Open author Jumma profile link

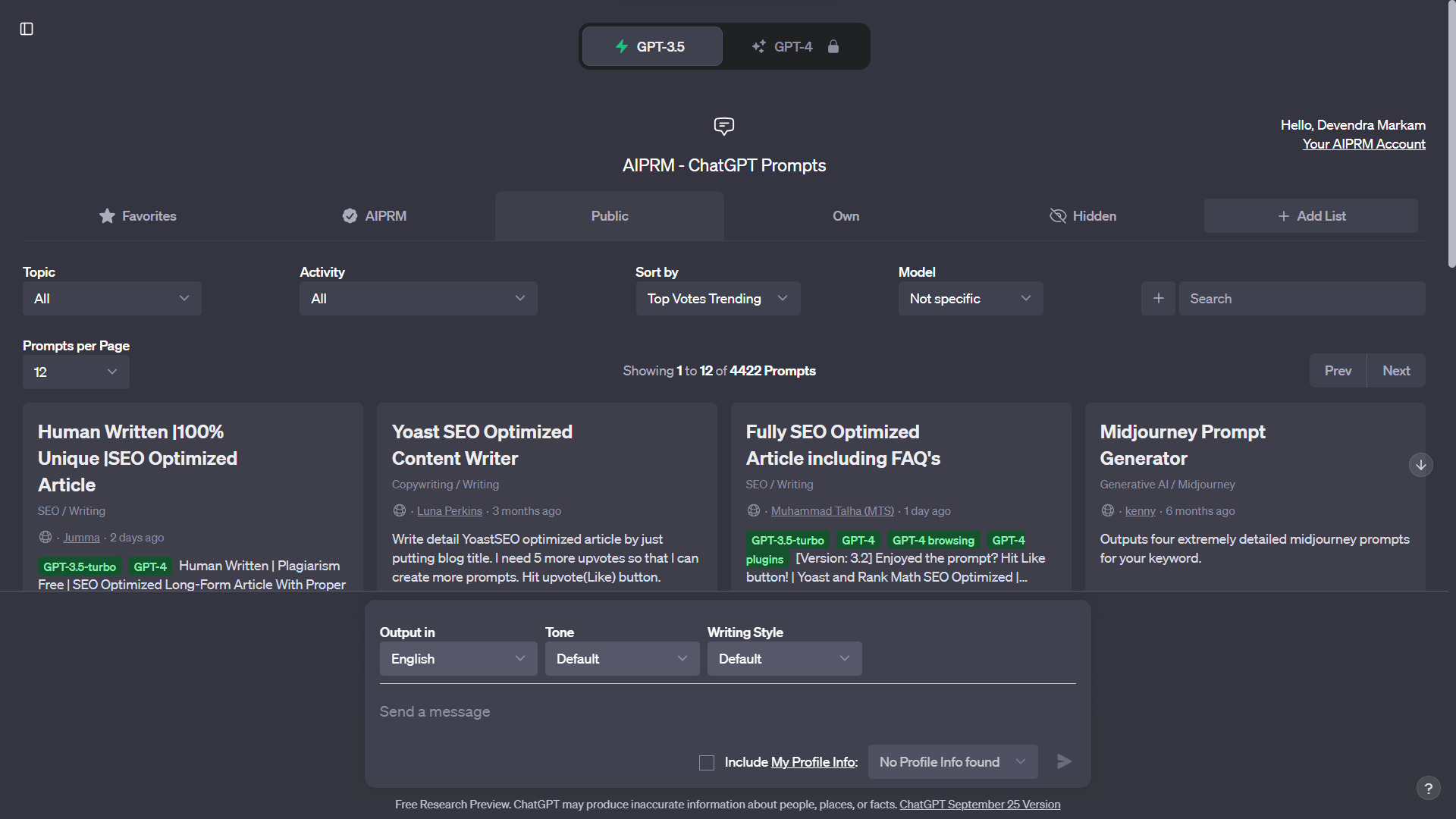click(81, 538)
